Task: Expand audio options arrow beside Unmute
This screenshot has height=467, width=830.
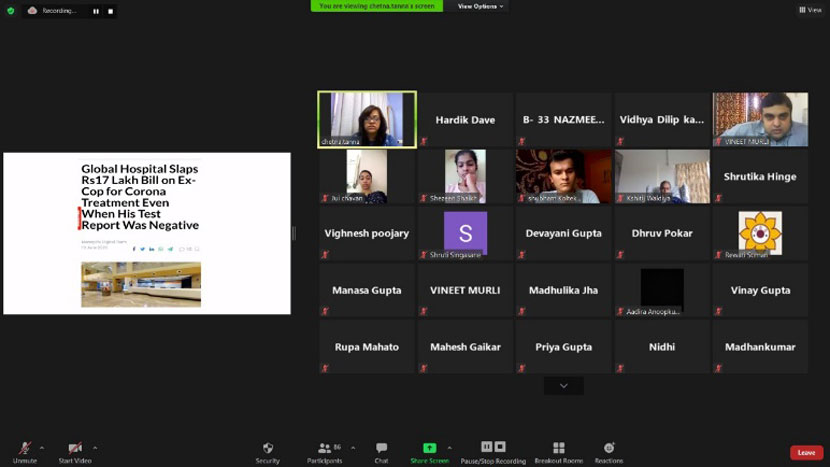Action: [x=41, y=447]
